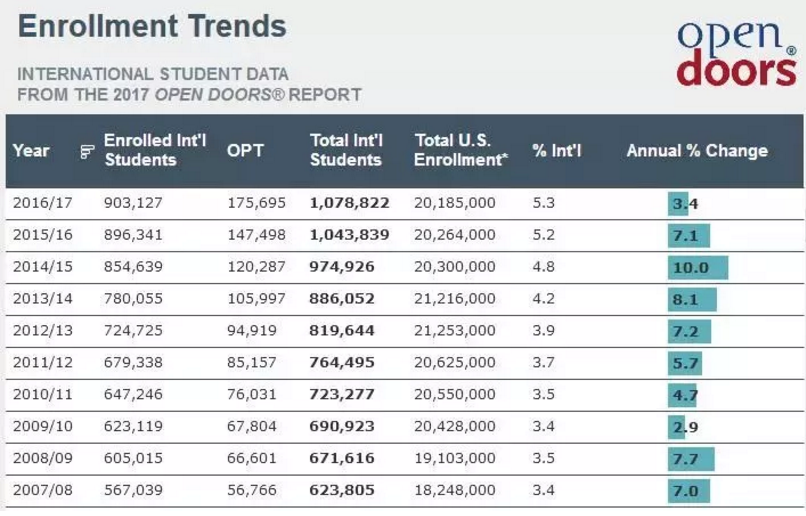Click the sort icon beside Year header
Viewport: 806px width, 516px height.
[87, 152]
